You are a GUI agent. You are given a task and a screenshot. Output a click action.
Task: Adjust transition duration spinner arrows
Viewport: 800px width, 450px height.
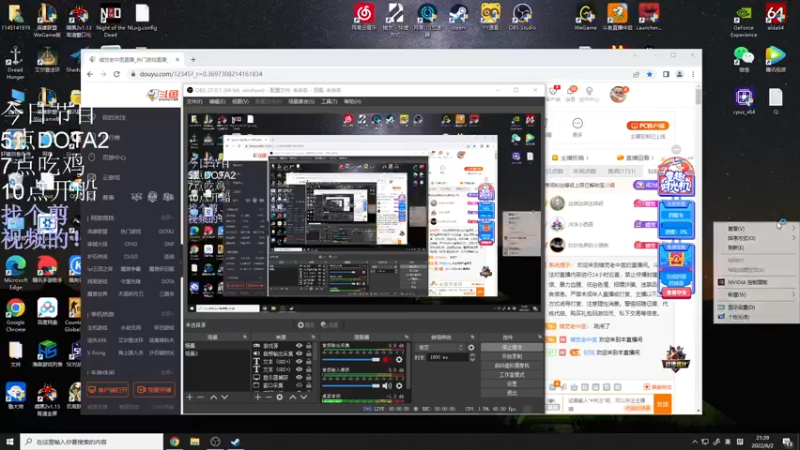click(472, 358)
